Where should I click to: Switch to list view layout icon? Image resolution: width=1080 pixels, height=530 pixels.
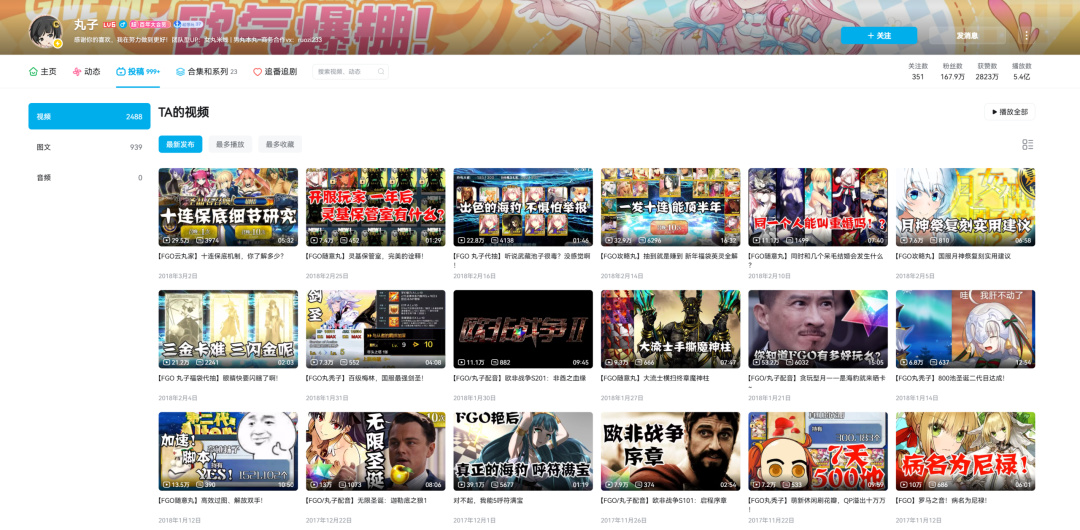coord(1028,144)
